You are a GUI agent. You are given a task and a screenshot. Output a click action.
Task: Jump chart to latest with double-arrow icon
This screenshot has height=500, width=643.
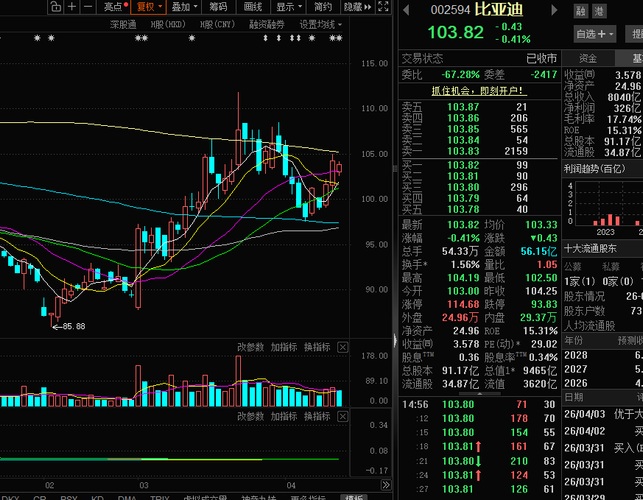pyautogui.click(x=386, y=485)
